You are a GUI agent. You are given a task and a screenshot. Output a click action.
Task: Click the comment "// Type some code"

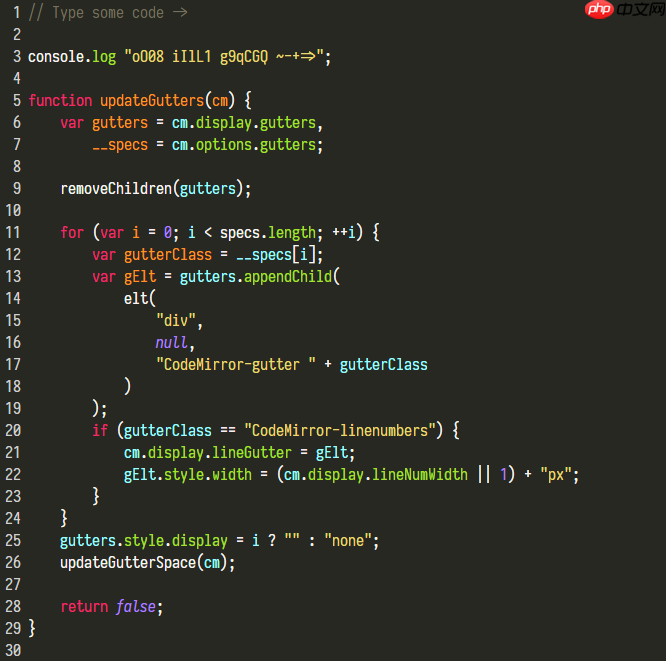(96, 13)
